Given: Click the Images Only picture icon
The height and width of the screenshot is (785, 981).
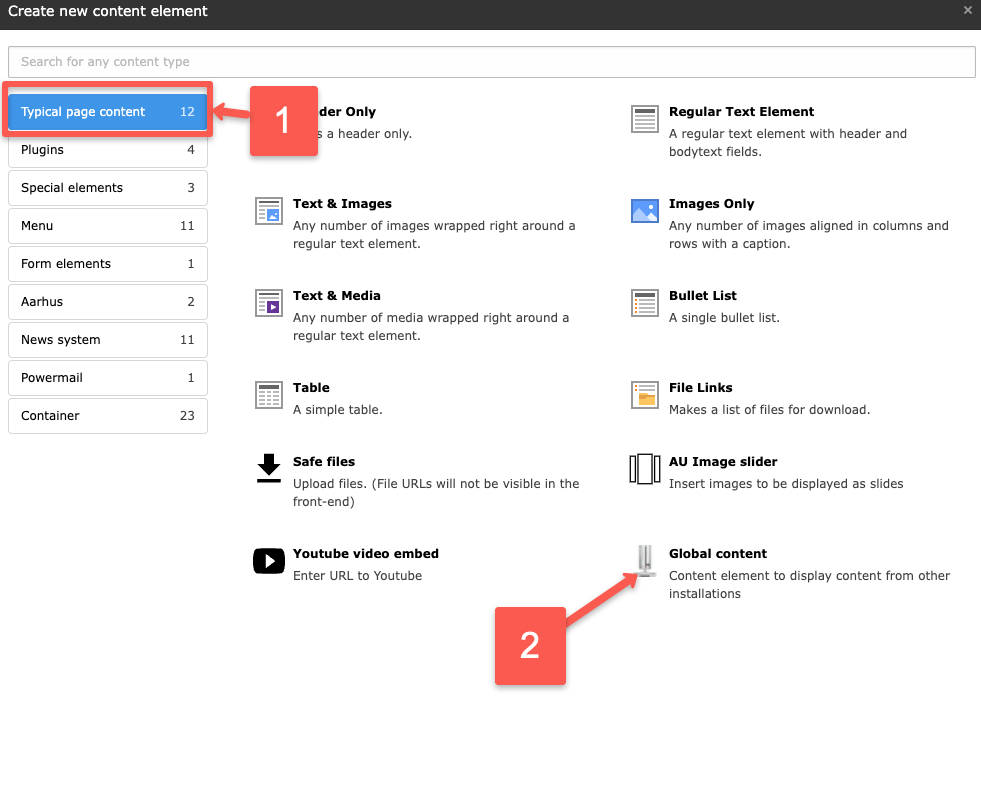Looking at the screenshot, I should pos(645,211).
